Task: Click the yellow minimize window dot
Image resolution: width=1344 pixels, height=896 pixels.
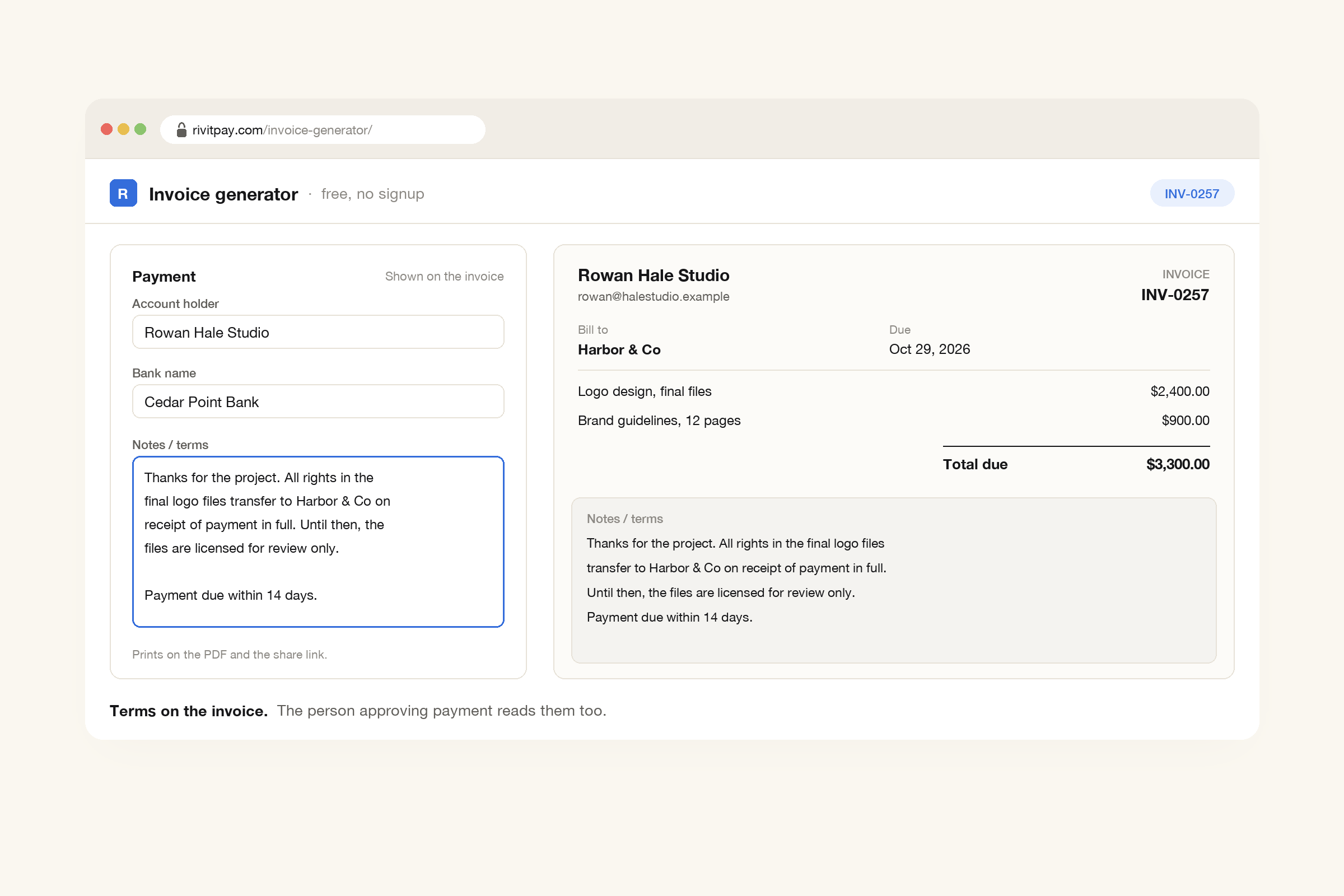Action: pos(123,129)
